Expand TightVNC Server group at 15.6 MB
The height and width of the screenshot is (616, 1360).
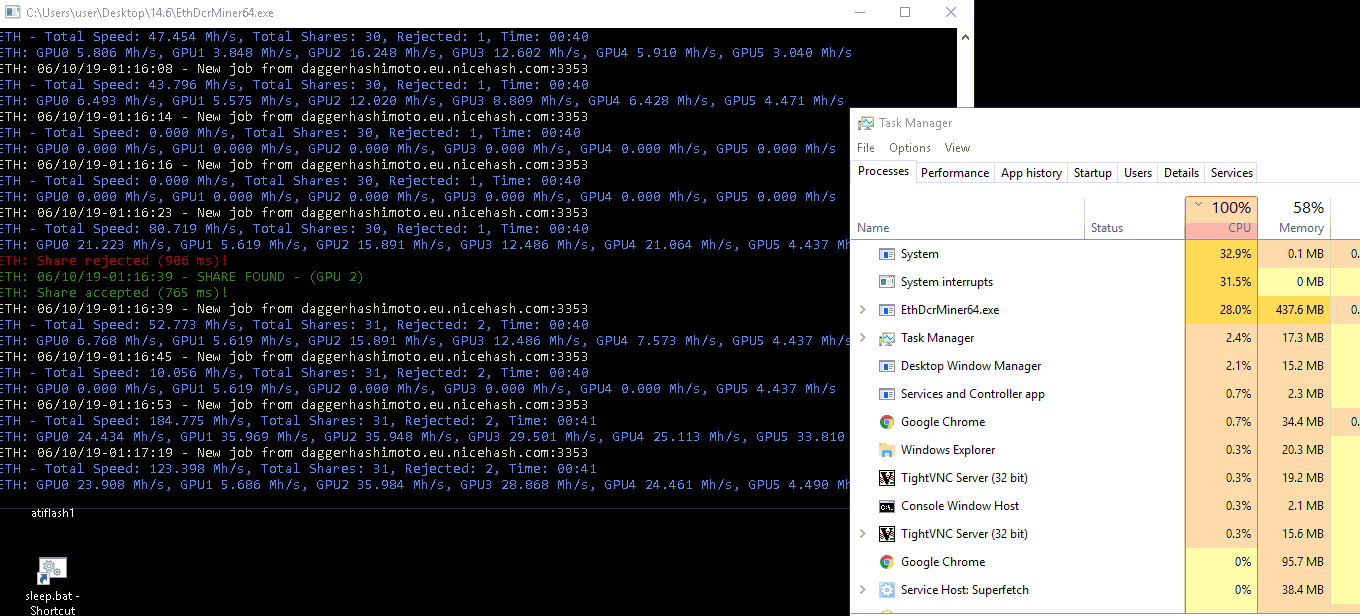pos(863,534)
